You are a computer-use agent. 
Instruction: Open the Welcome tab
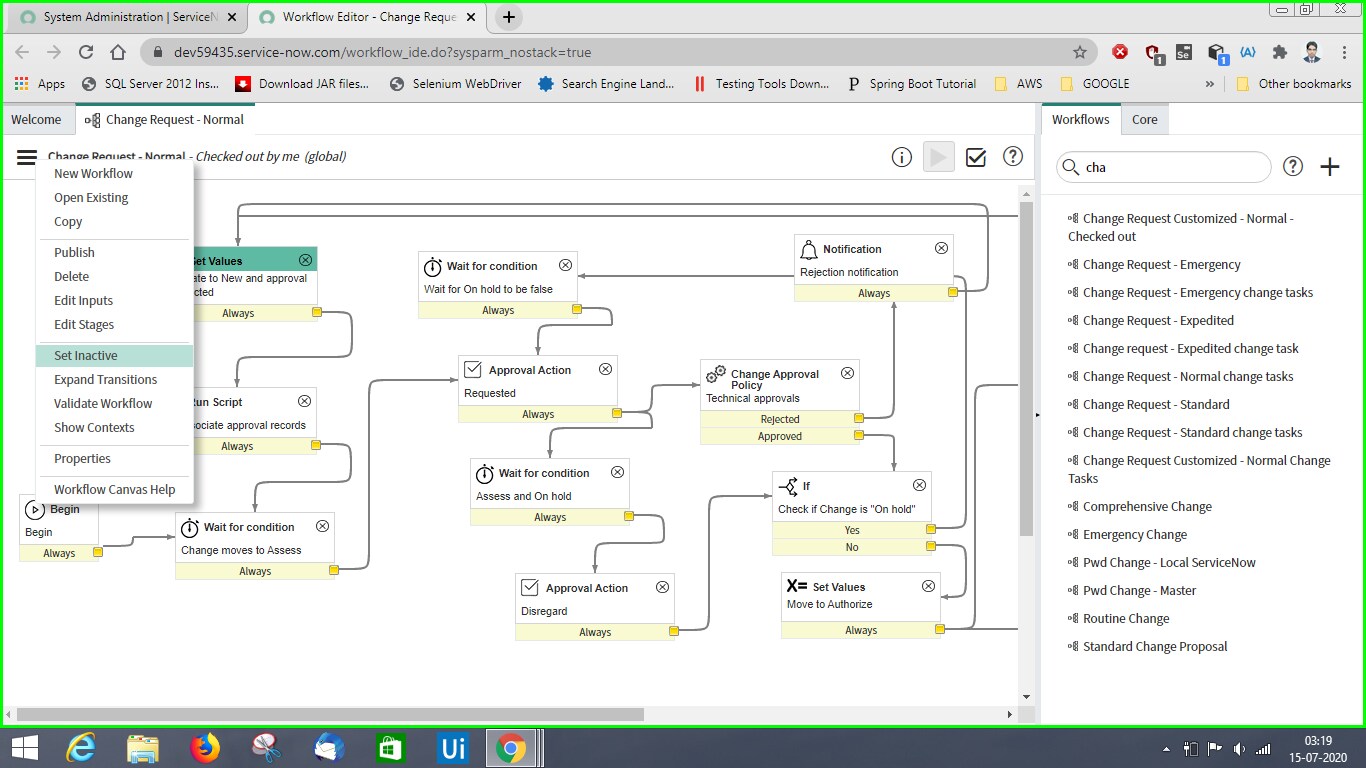36,119
